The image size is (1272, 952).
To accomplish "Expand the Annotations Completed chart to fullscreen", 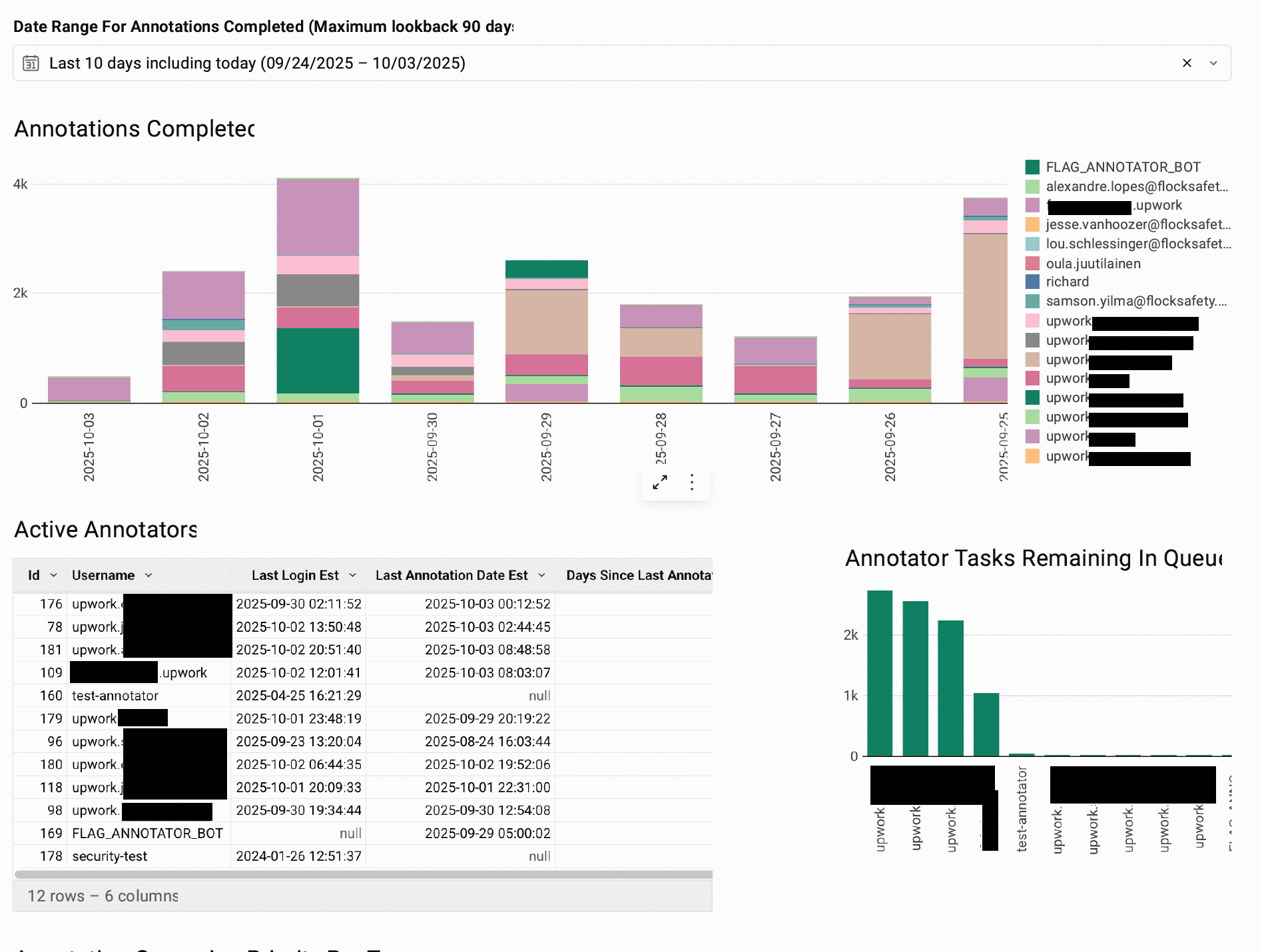I will [x=660, y=482].
